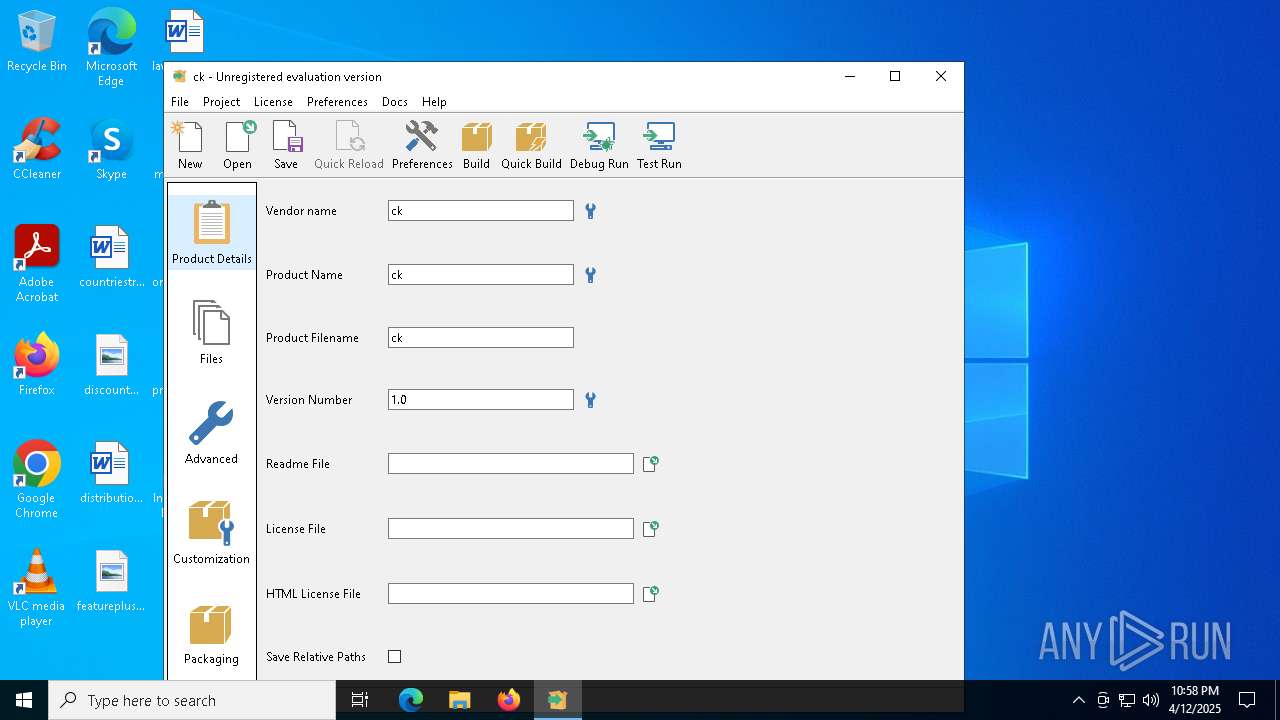Select the Product Details sidebar section
This screenshot has height=720, width=1280.
coord(212,232)
